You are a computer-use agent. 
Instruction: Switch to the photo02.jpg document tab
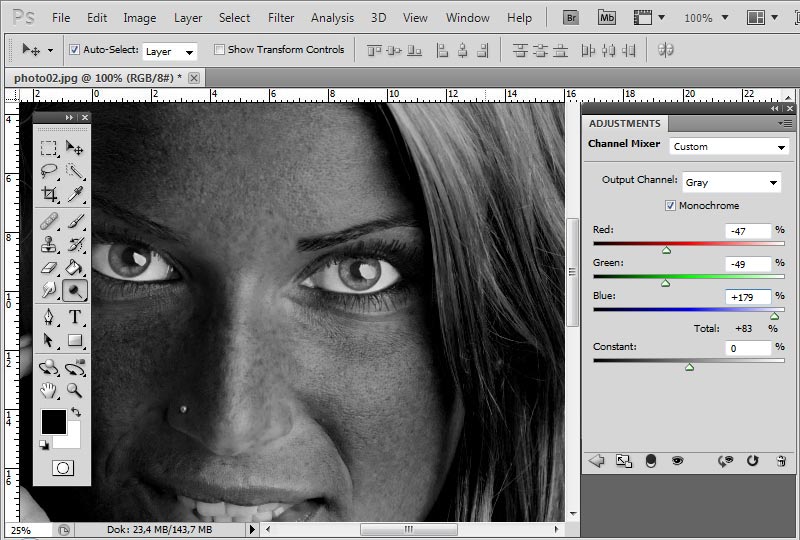coord(97,77)
